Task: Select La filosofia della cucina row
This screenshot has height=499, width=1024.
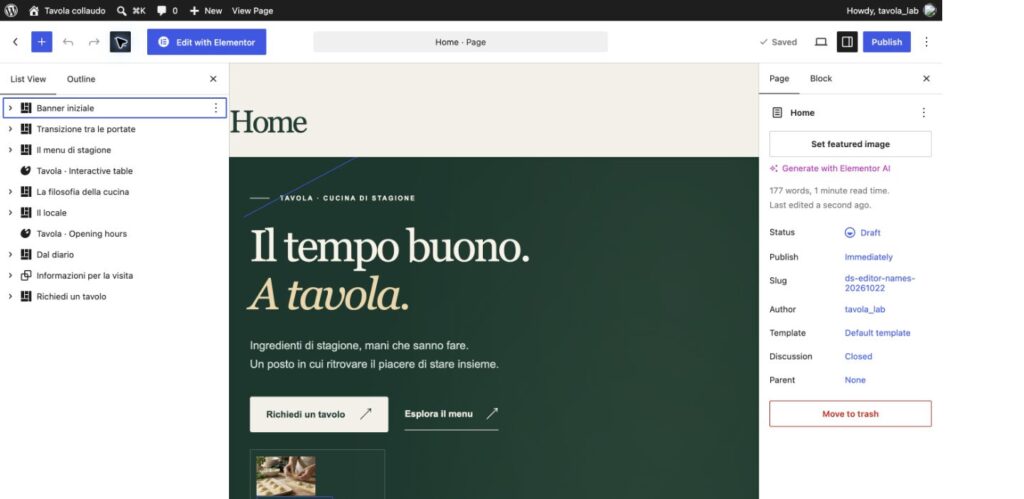Action: pyautogui.click(x=115, y=191)
